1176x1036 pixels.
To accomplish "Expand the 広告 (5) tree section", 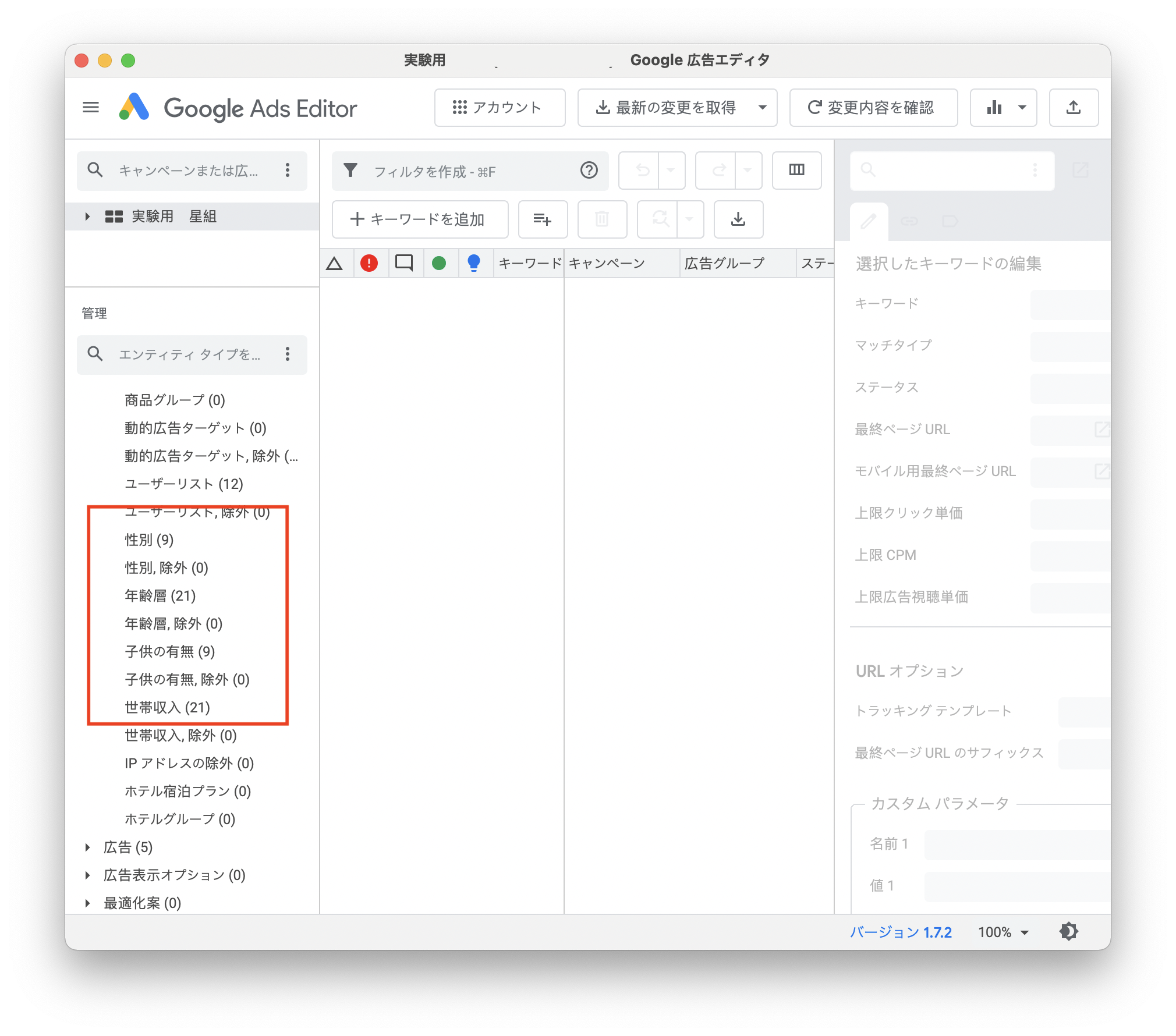I will pyautogui.click(x=88, y=847).
